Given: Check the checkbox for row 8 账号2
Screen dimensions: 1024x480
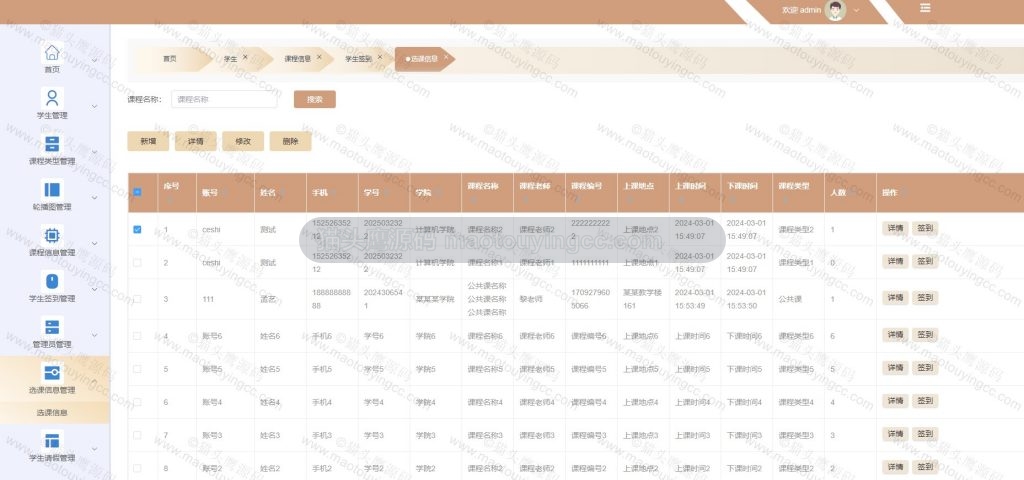Looking at the screenshot, I should click(x=137, y=468).
